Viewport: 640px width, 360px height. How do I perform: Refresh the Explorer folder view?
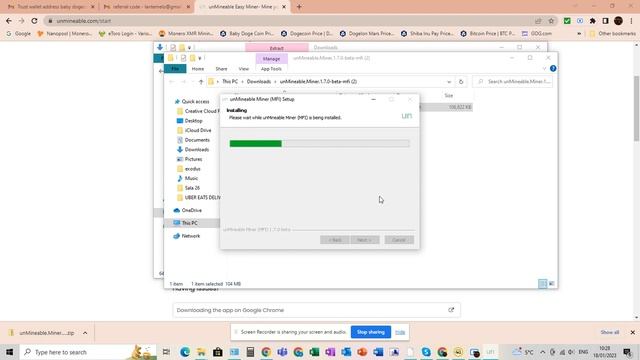point(461,82)
